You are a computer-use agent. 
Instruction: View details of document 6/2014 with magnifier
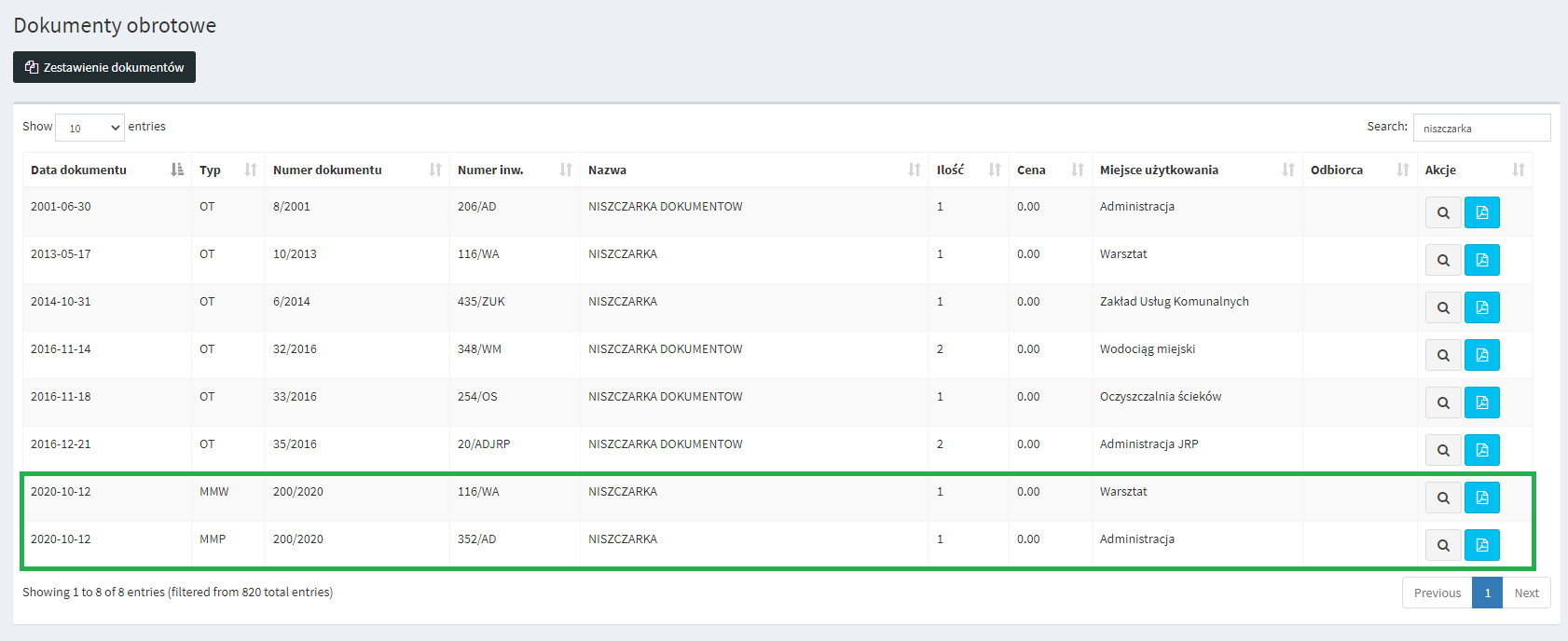pos(1443,308)
